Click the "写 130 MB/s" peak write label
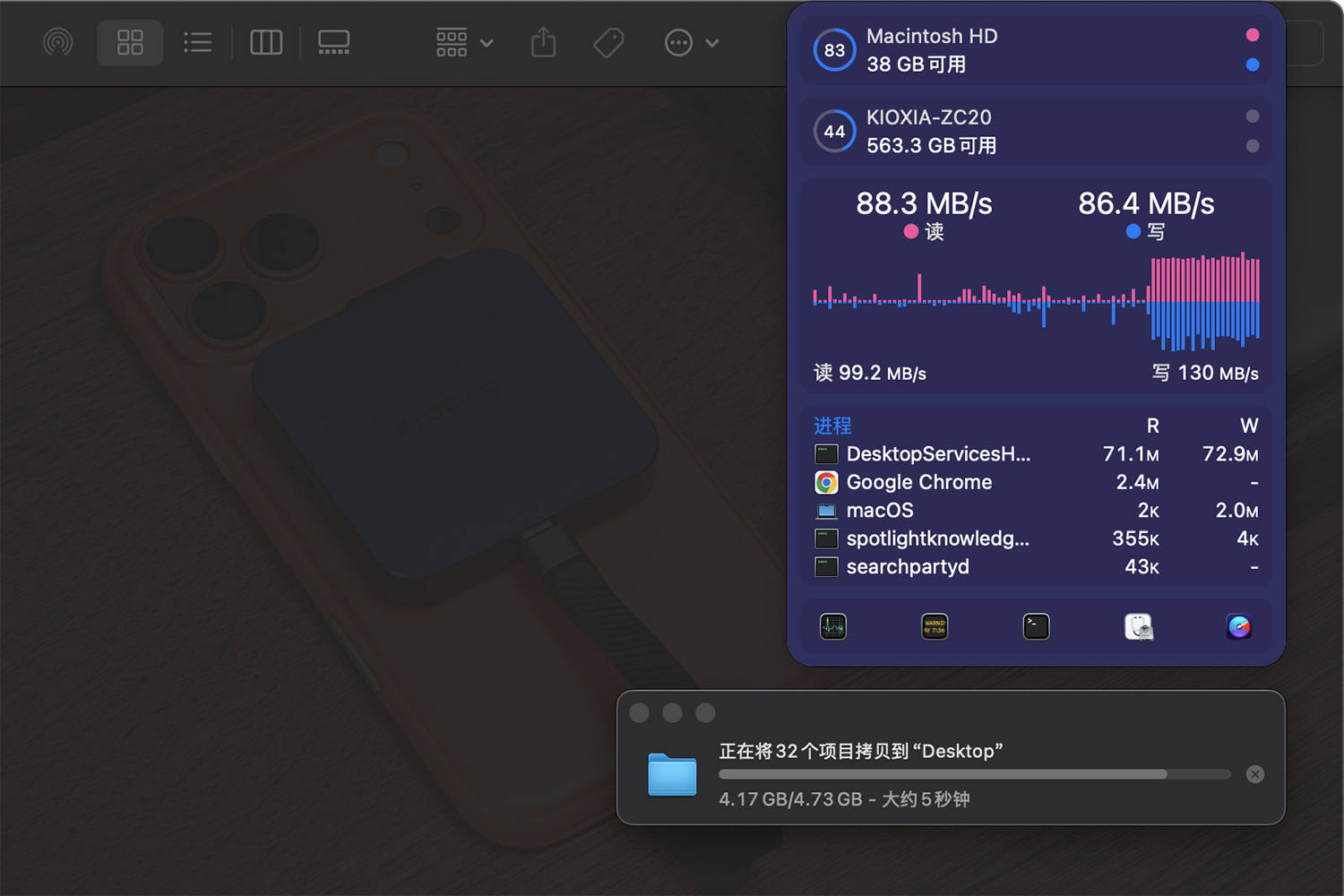Image resolution: width=1344 pixels, height=896 pixels. point(1205,373)
